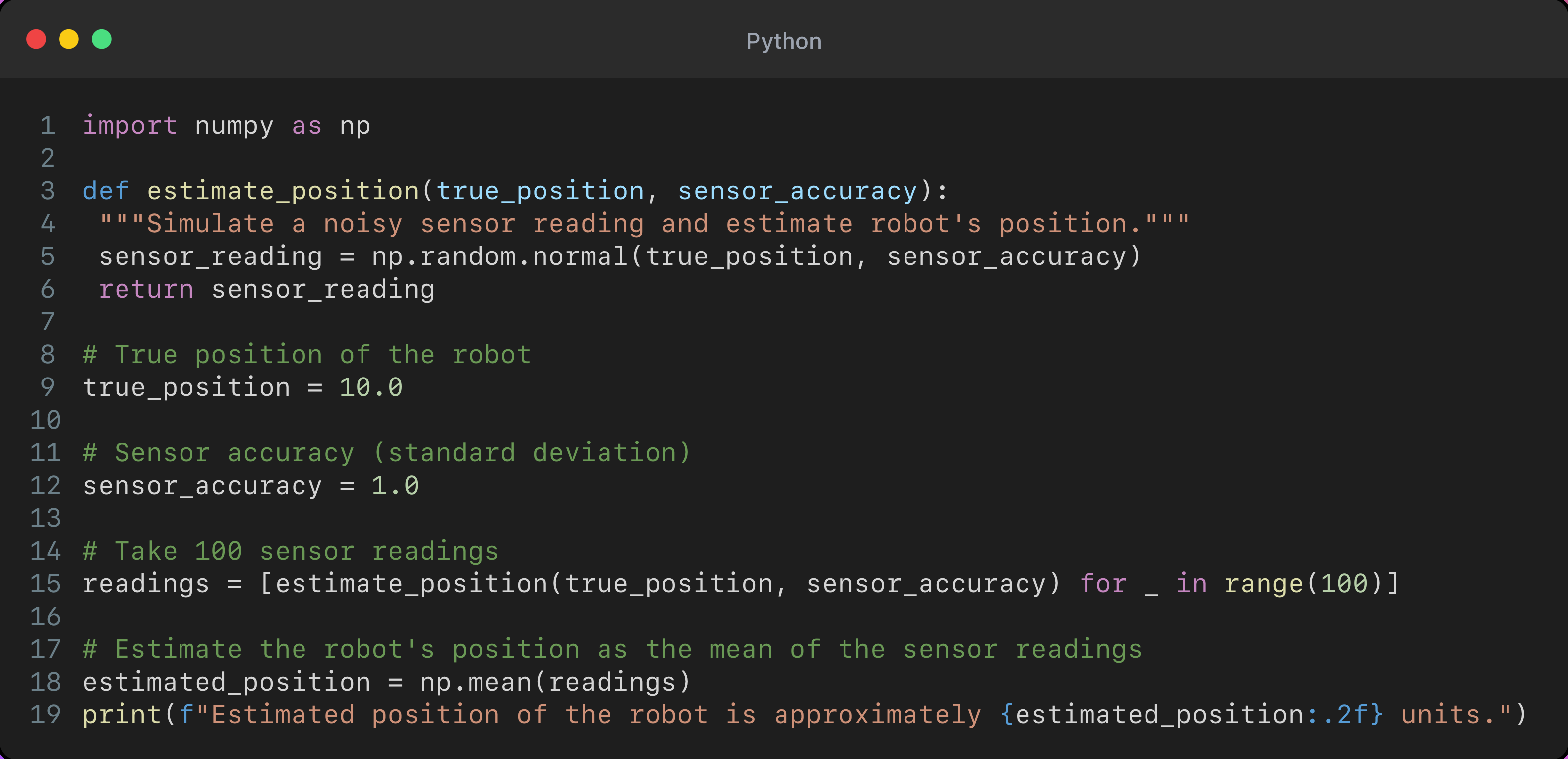Click the true_position parameter in def line
The height and width of the screenshot is (759, 1568).
click(x=540, y=191)
